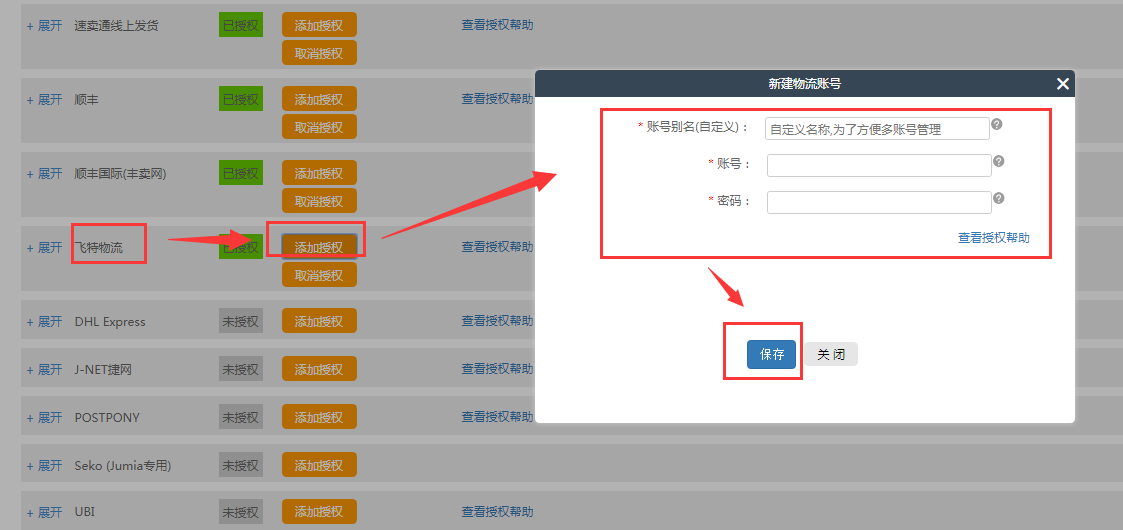The width and height of the screenshot is (1123, 530).
Task: Expand the DHL Express row
Action: point(44,322)
